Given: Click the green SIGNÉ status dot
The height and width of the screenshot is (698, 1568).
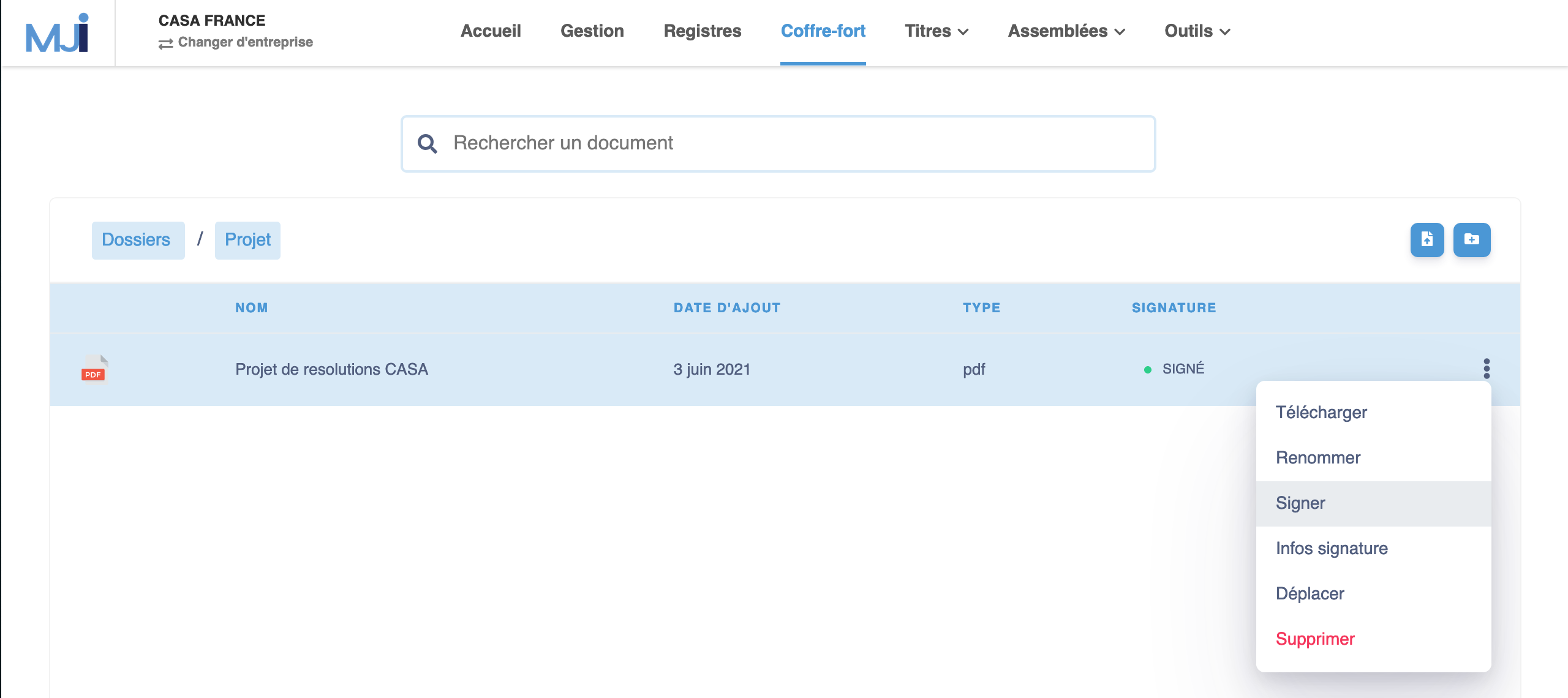Looking at the screenshot, I should click(x=1148, y=369).
